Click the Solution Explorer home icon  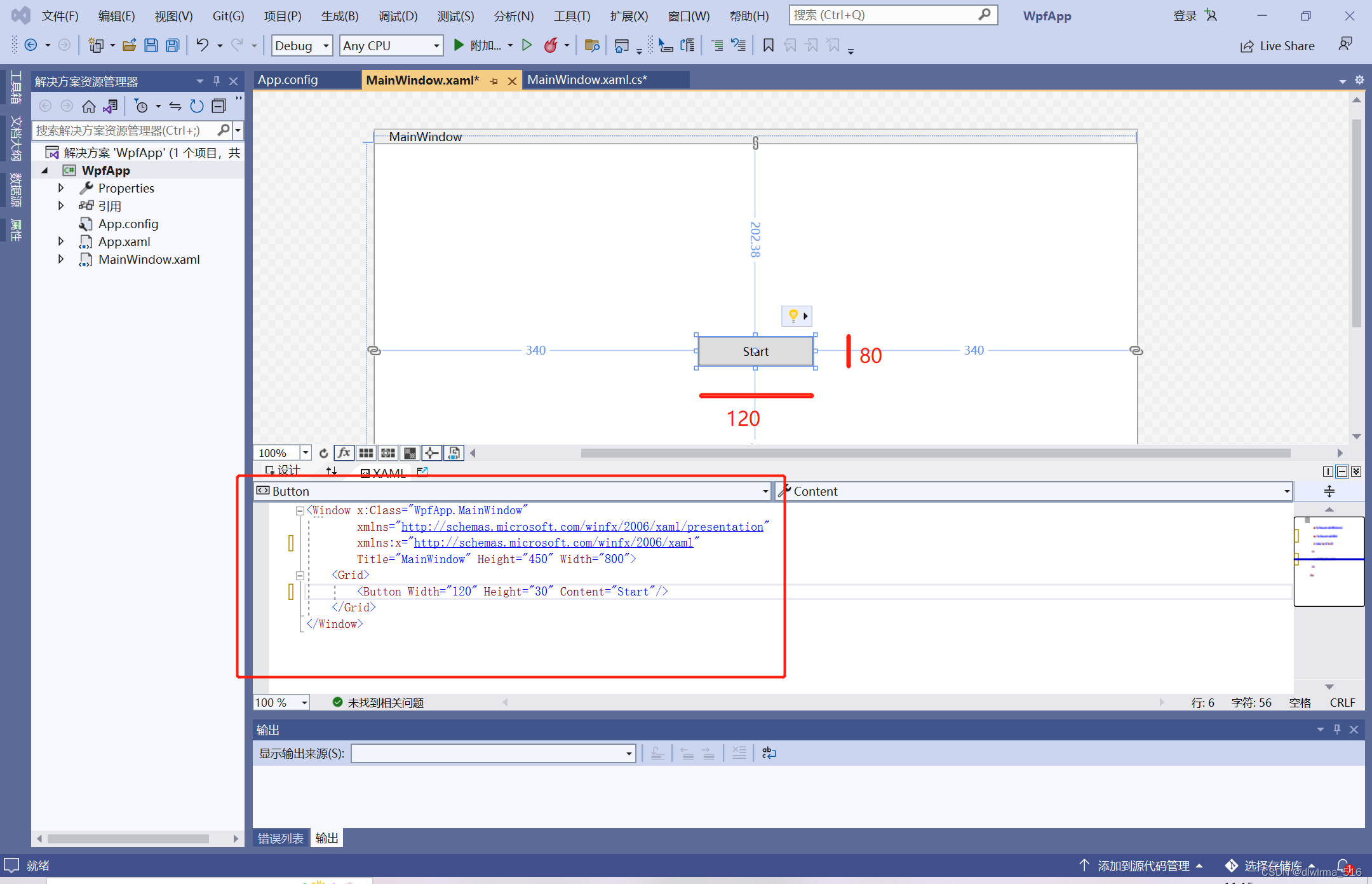tap(89, 106)
